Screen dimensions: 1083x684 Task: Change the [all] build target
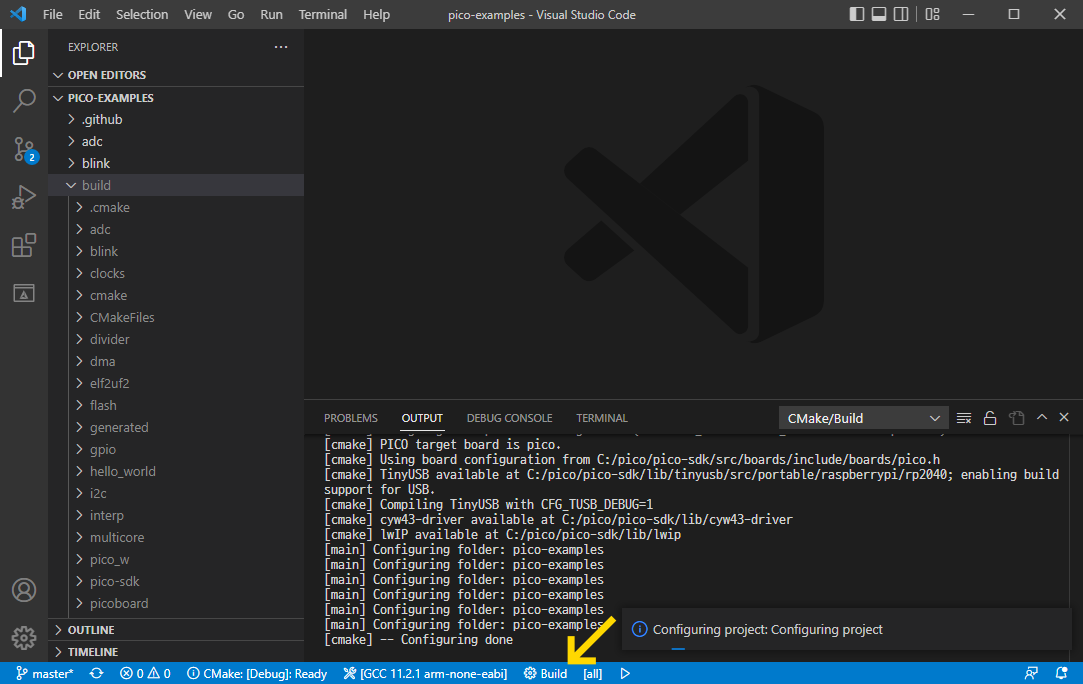[593, 674]
